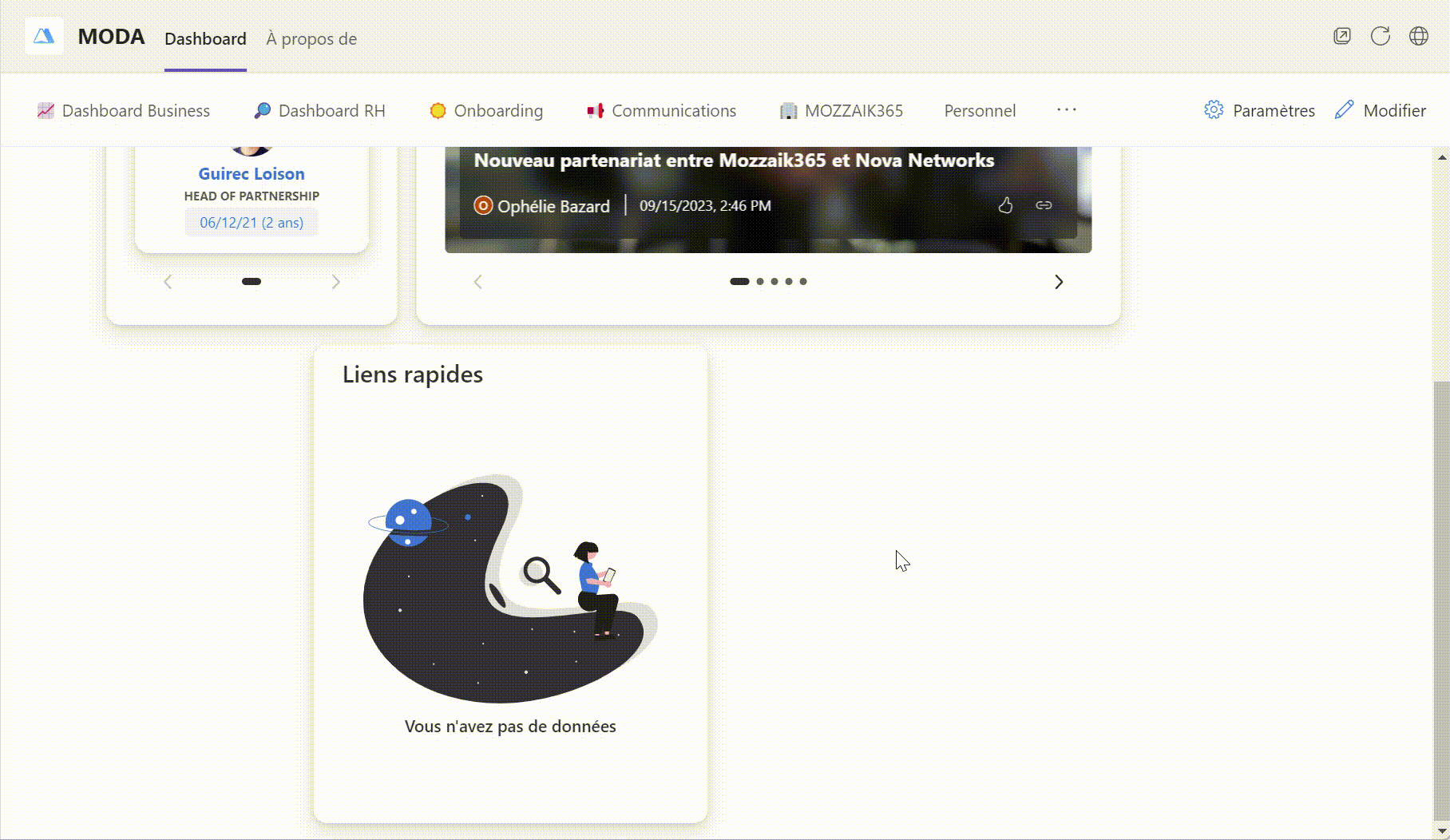Click the Liens rapides heading
1450x840 pixels.
tap(413, 374)
